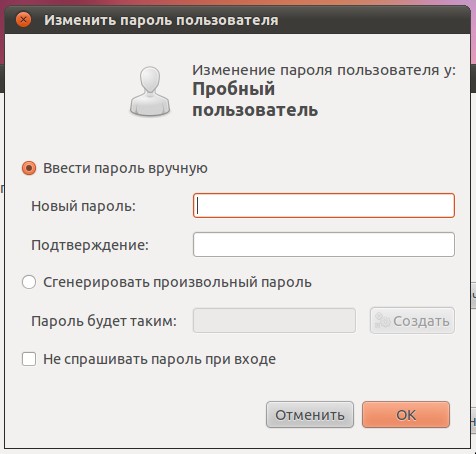Click the Подтверждение: label
The height and width of the screenshot is (454, 476).
tap(90, 245)
